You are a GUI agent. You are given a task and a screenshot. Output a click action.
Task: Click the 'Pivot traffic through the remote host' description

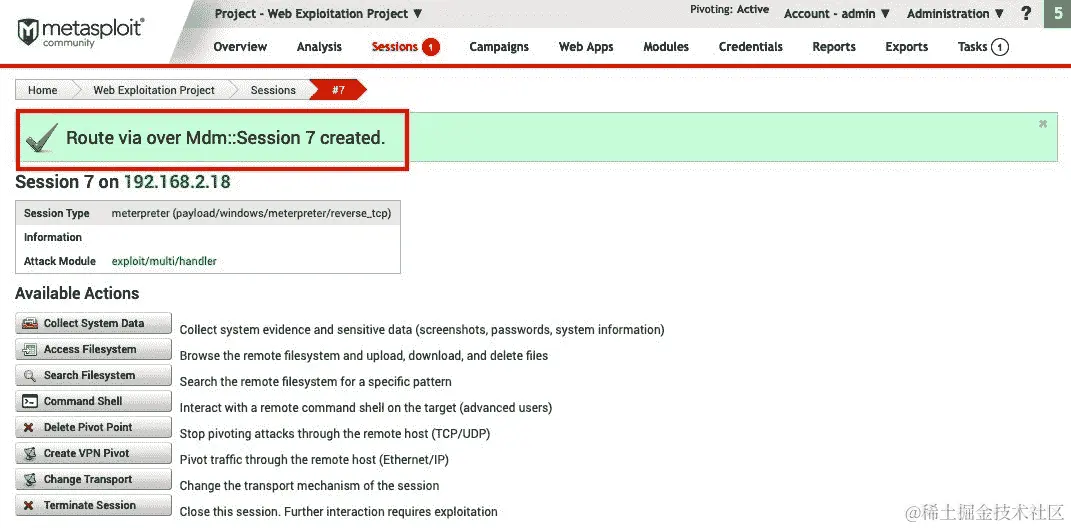click(x=314, y=459)
